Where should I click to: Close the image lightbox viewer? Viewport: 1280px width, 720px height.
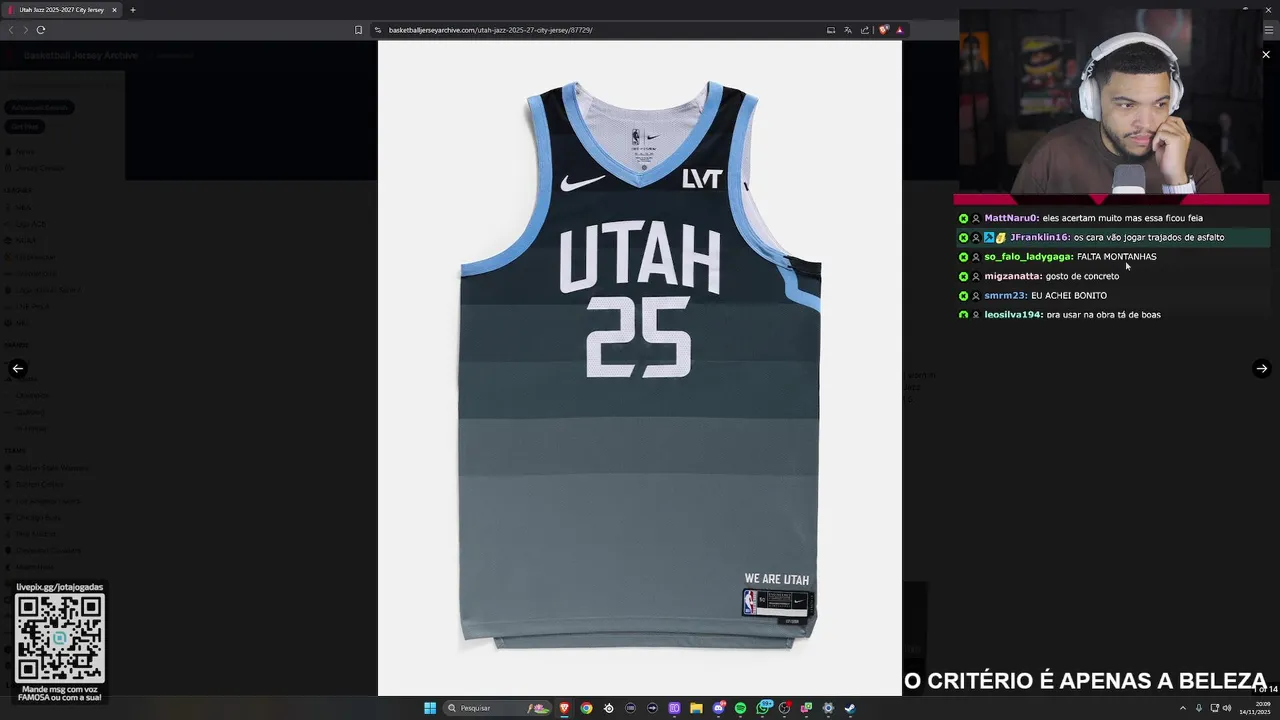[1266, 54]
